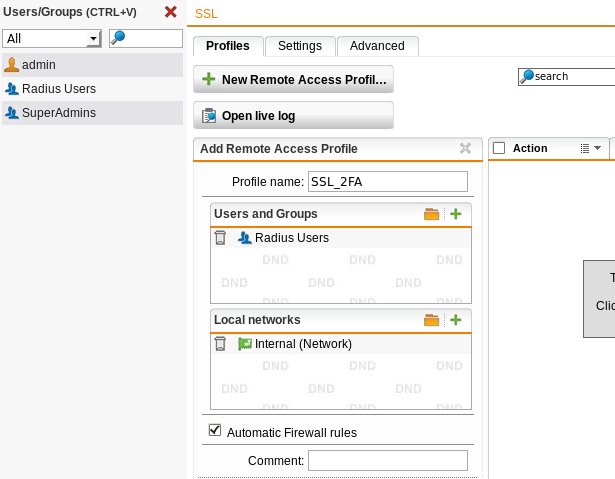The width and height of the screenshot is (615, 479).
Task: Close the Users/Groups panel with red X
Action: 171,12
